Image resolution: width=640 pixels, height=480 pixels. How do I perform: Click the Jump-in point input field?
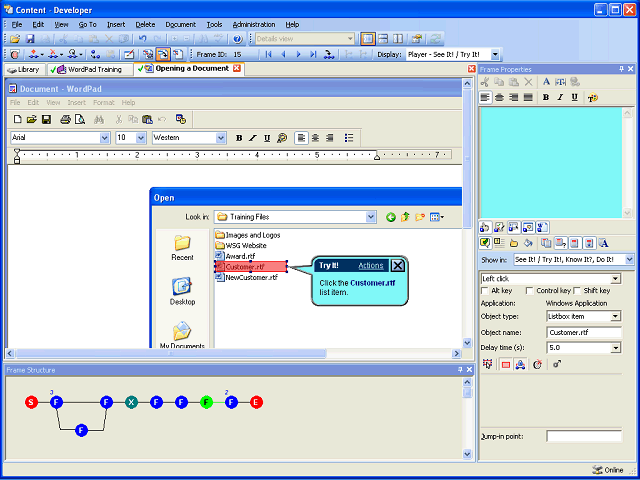584,436
